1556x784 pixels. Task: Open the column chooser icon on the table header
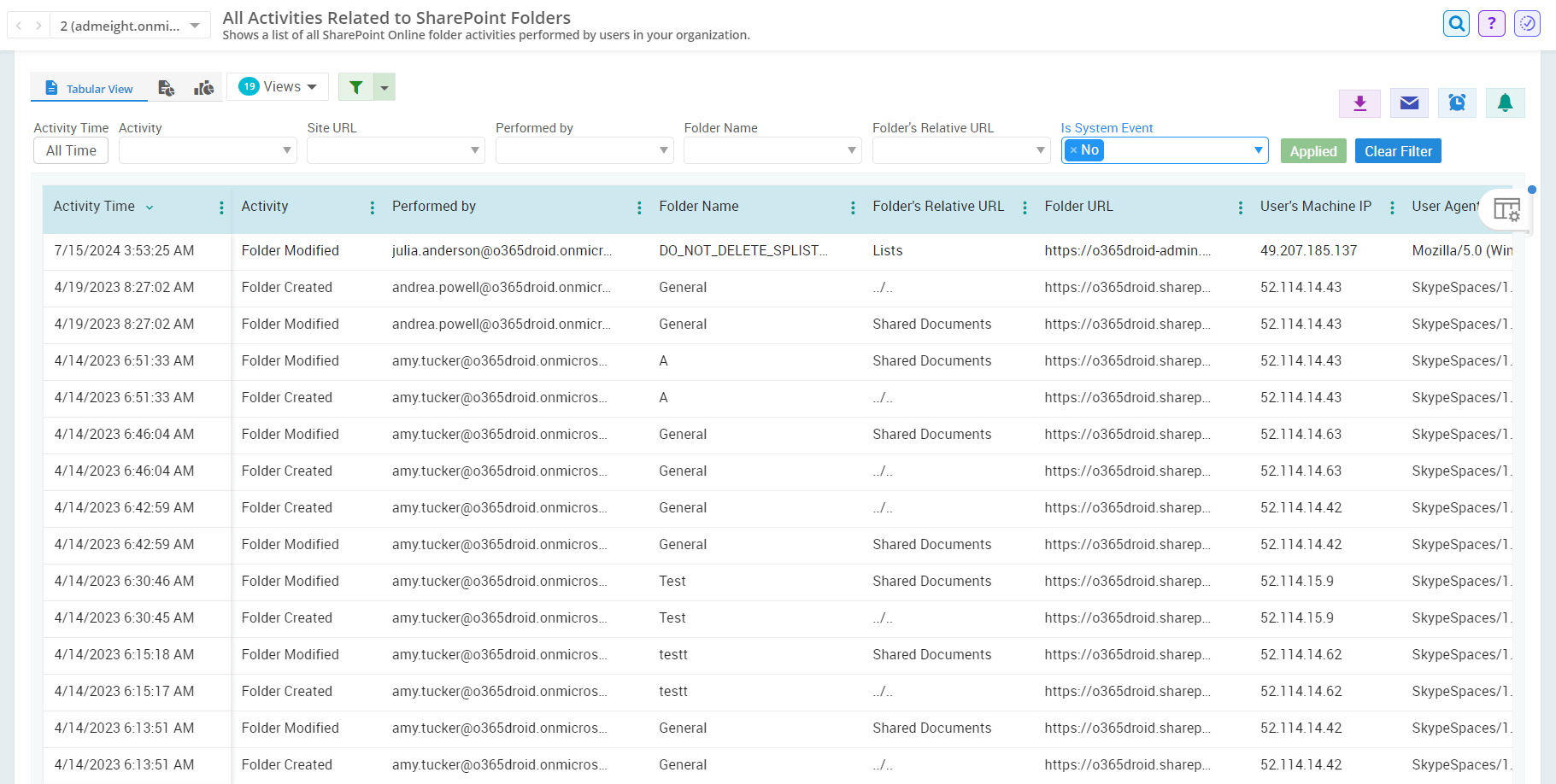click(1506, 209)
